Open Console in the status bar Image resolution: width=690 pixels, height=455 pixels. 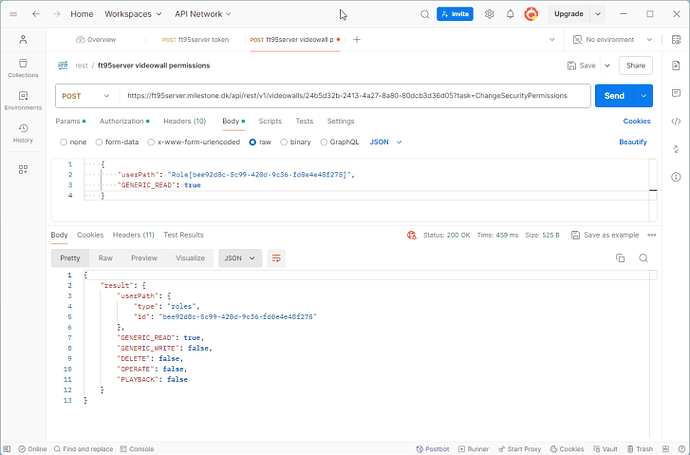(x=140, y=449)
